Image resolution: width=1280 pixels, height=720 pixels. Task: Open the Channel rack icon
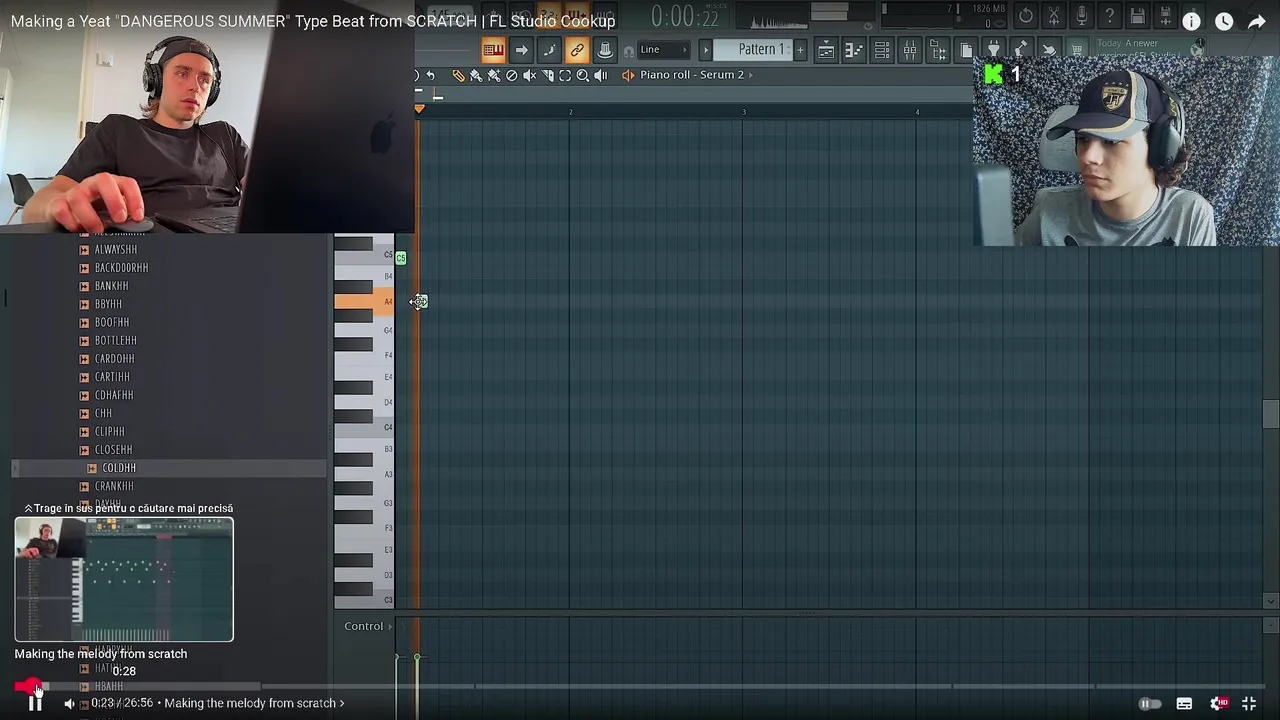click(882, 50)
